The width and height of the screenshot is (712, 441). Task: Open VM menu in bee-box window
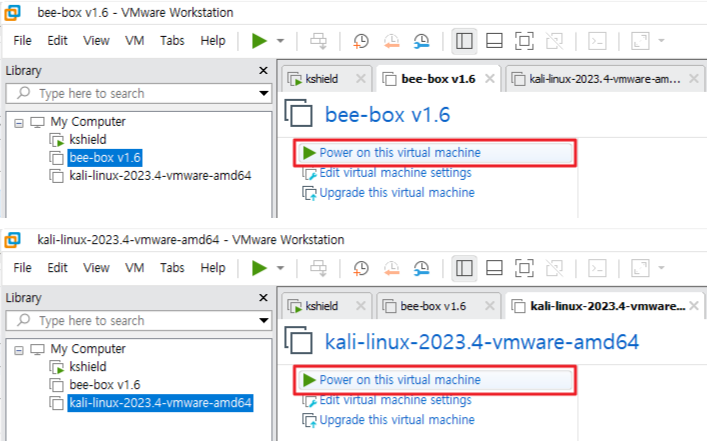(x=135, y=40)
